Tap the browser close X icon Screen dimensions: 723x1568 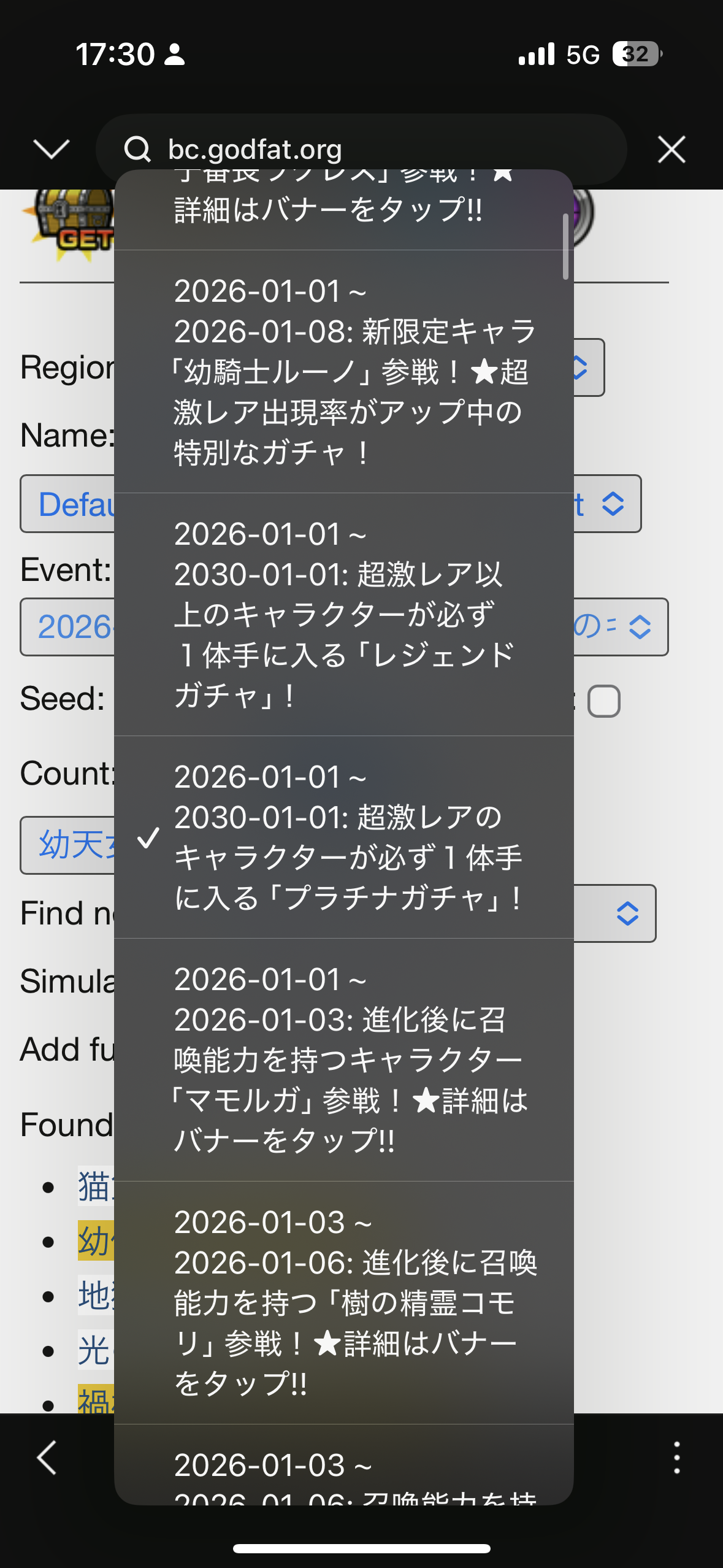click(671, 150)
